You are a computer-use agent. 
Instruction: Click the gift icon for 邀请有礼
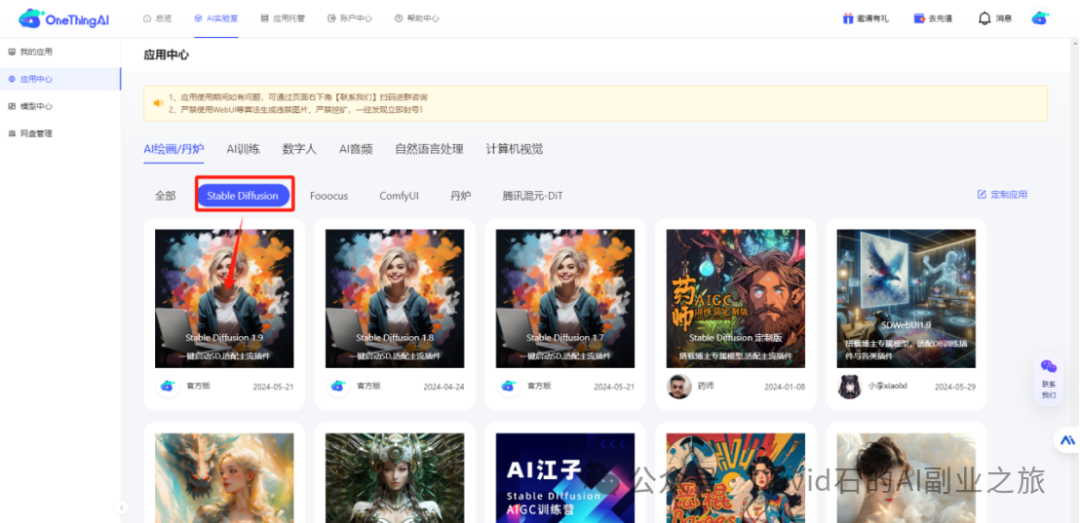pyautogui.click(x=848, y=19)
